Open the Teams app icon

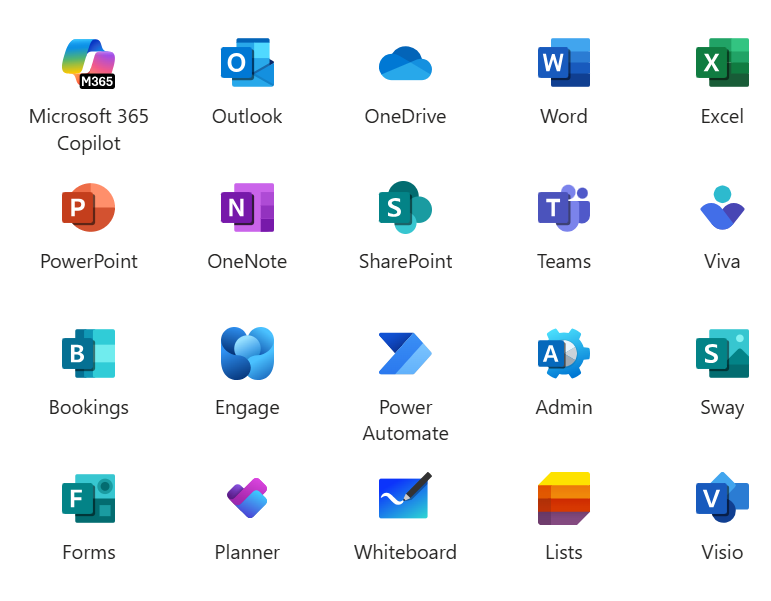tap(563, 208)
